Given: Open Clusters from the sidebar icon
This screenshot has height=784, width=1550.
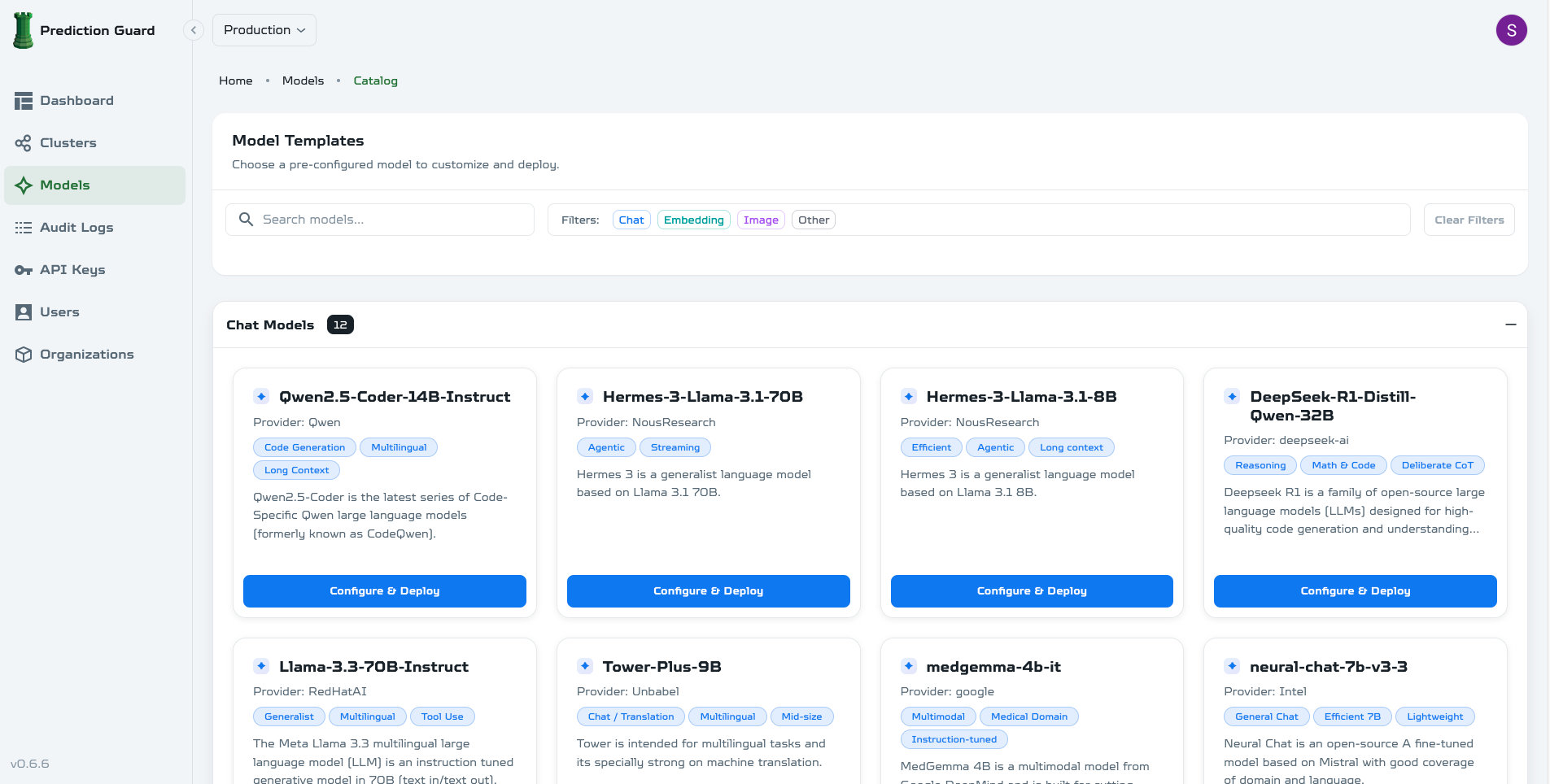Looking at the screenshot, I should (x=24, y=142).
